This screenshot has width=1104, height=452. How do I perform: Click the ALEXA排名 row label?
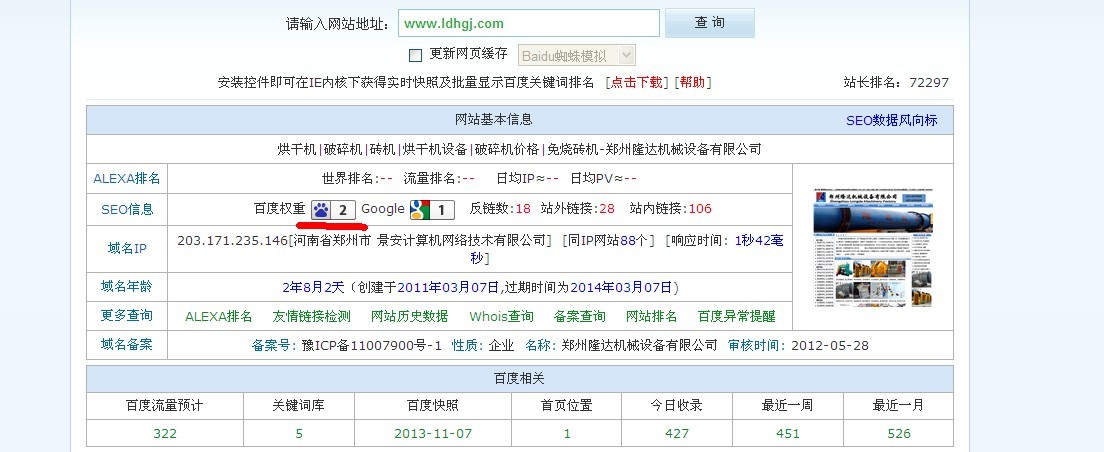click(127, 179)
